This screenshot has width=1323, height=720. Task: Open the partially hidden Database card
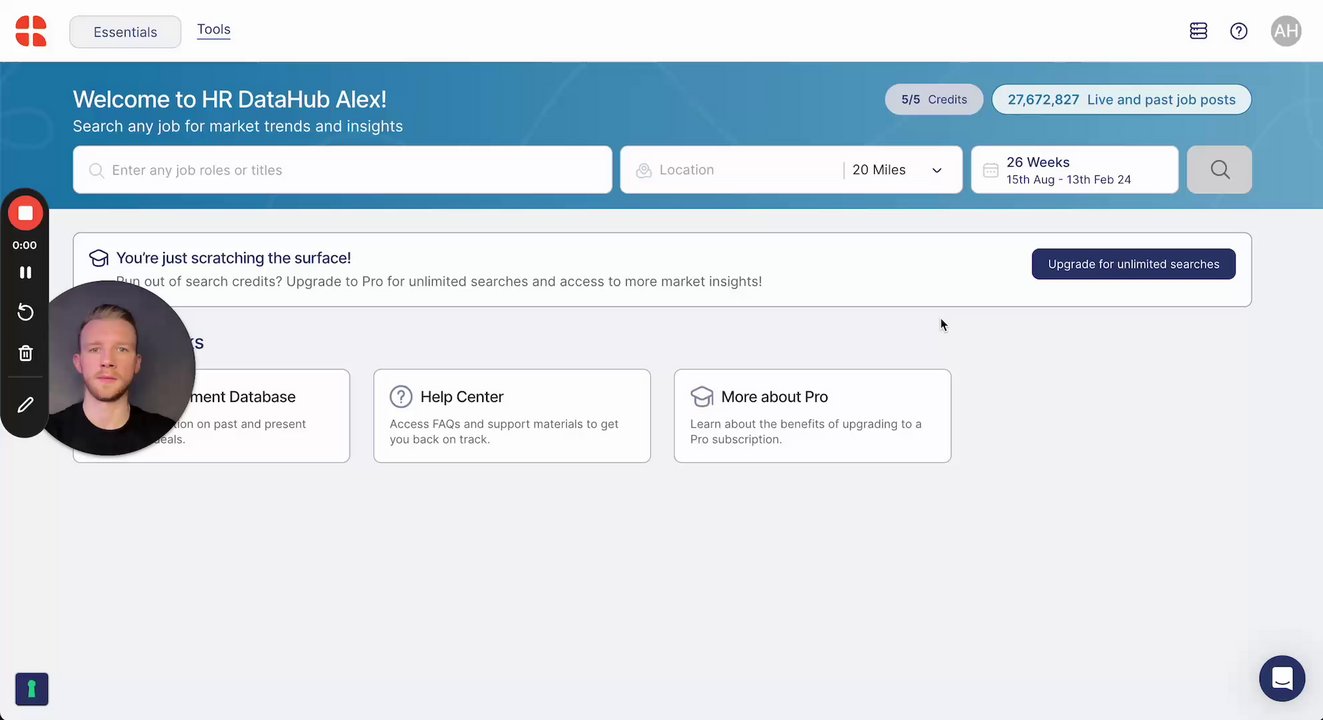tap(211, 416)
